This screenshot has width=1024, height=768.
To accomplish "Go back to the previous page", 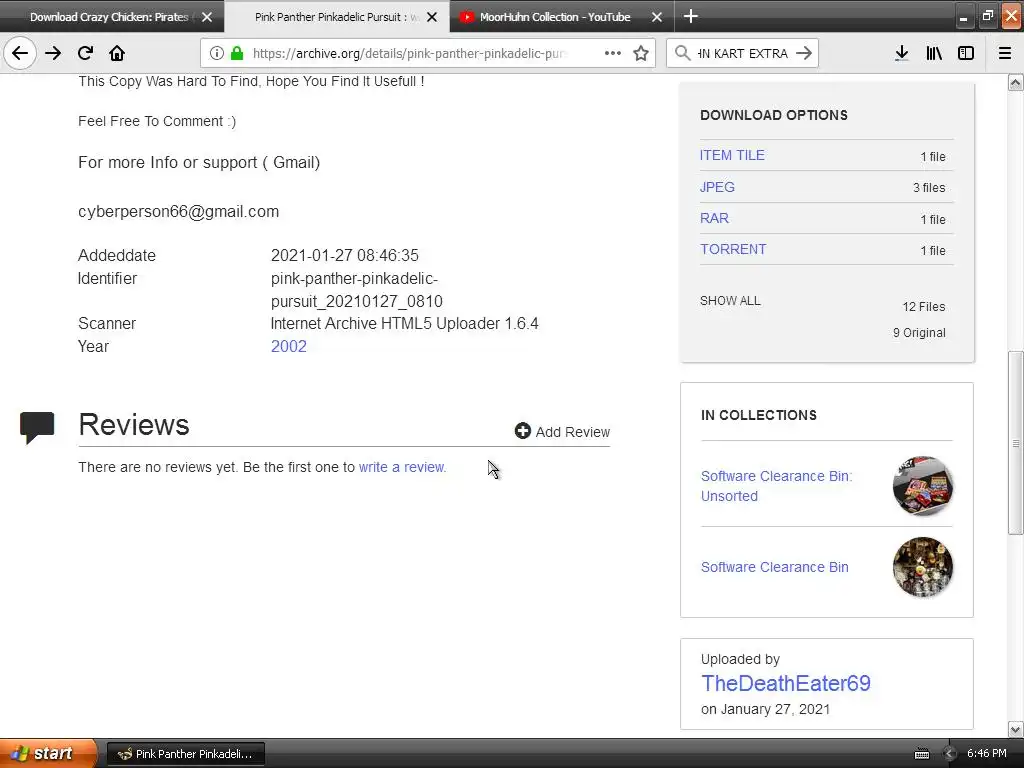I will click(20, 53).
